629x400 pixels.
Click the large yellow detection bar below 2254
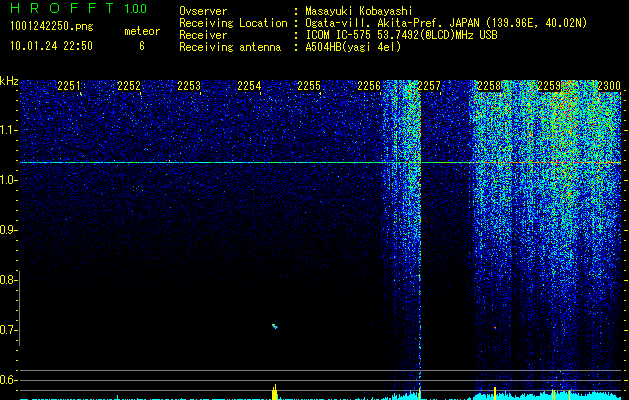pos(275,392)
